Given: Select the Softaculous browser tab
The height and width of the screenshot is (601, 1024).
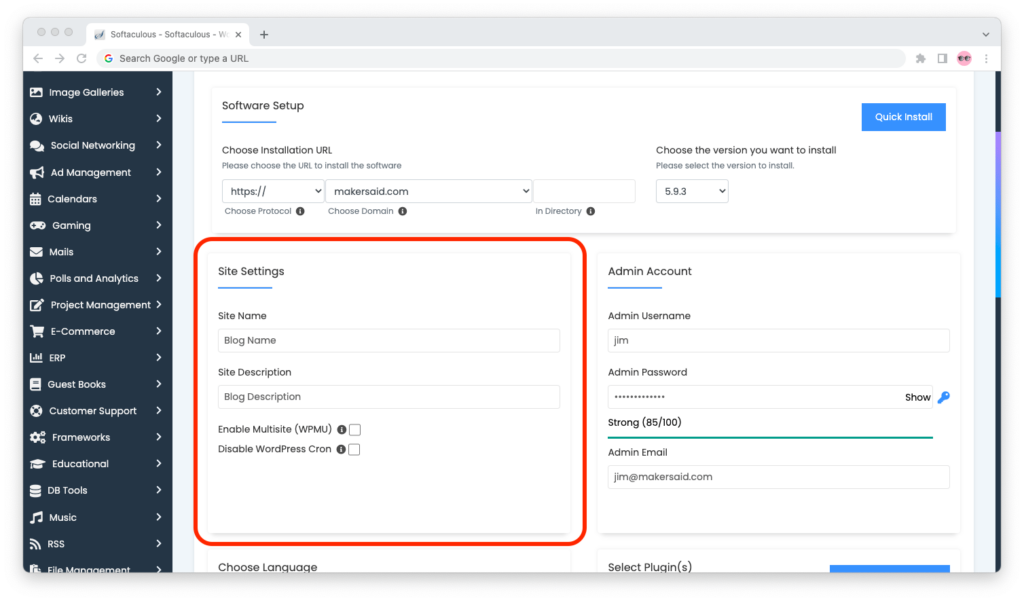Looking at the screenshot, I should pyautogui.click(x=168, y=35).
